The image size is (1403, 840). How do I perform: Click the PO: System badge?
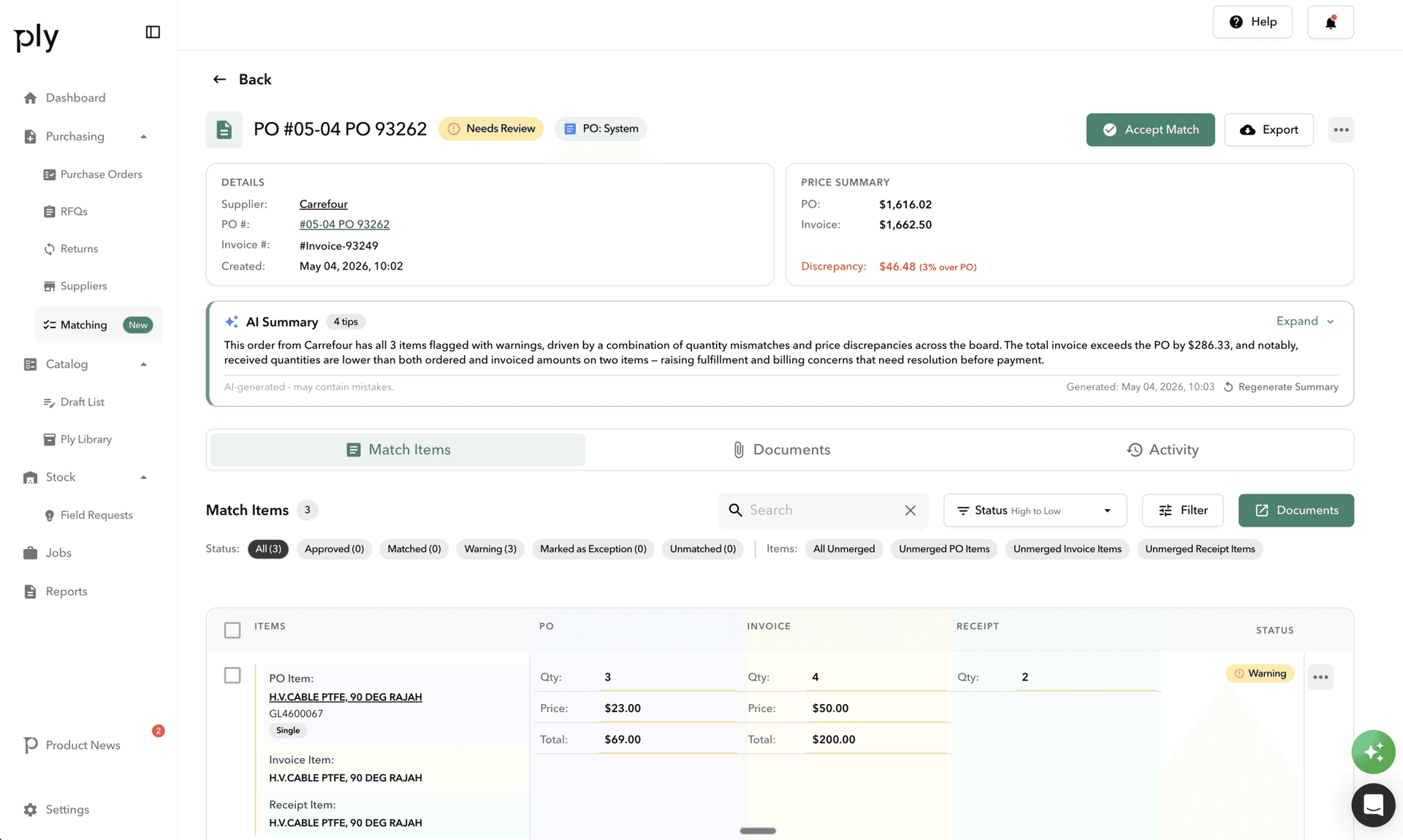601,129
